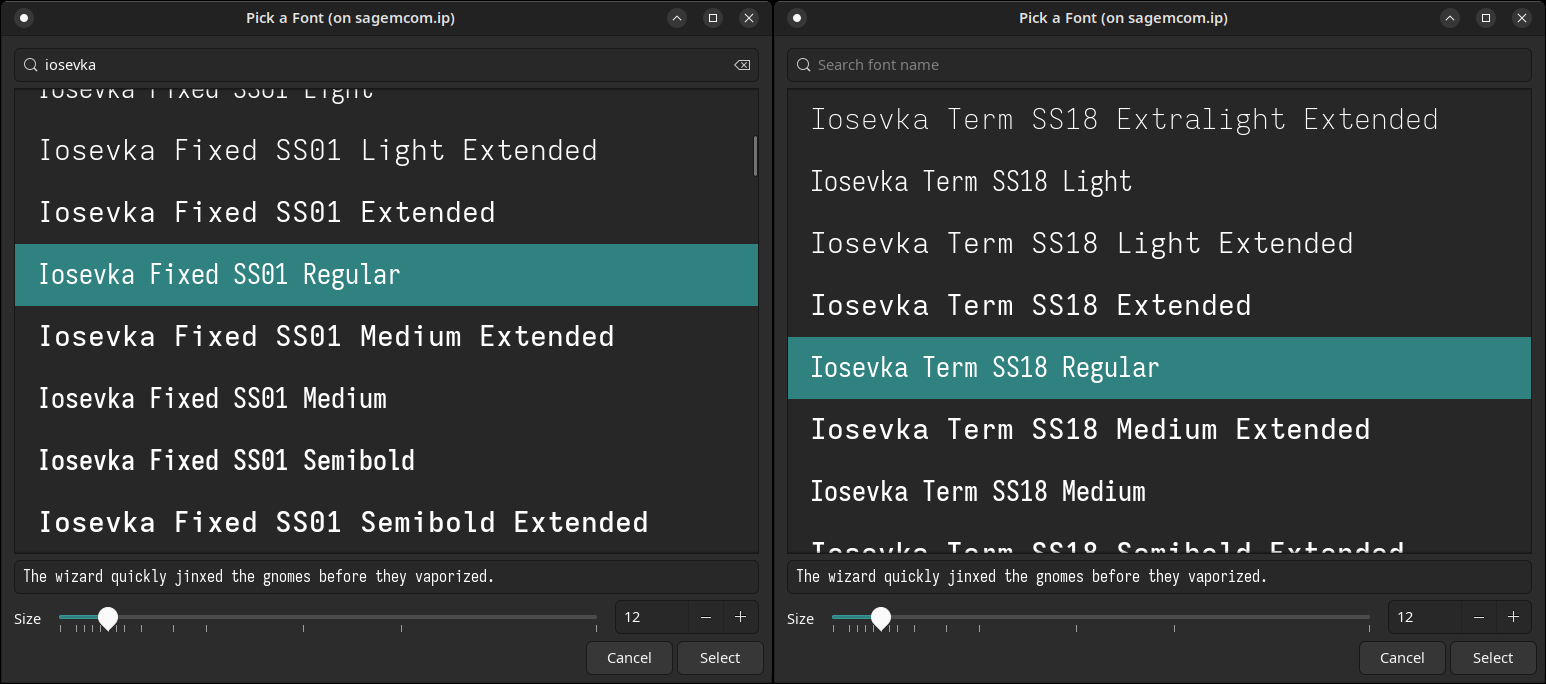Click the search magnifier icon in right dialog

803,65
